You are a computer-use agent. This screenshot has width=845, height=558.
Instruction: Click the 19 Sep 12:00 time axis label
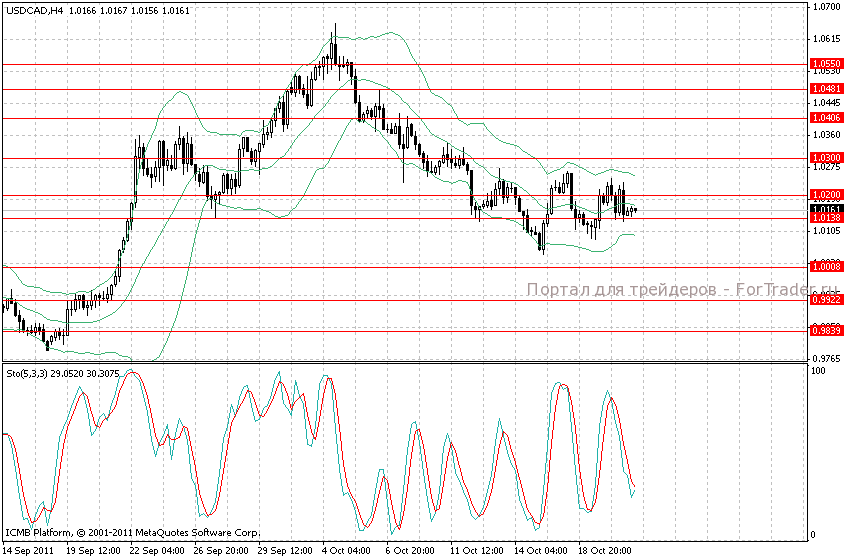click(x=93, y=550)
